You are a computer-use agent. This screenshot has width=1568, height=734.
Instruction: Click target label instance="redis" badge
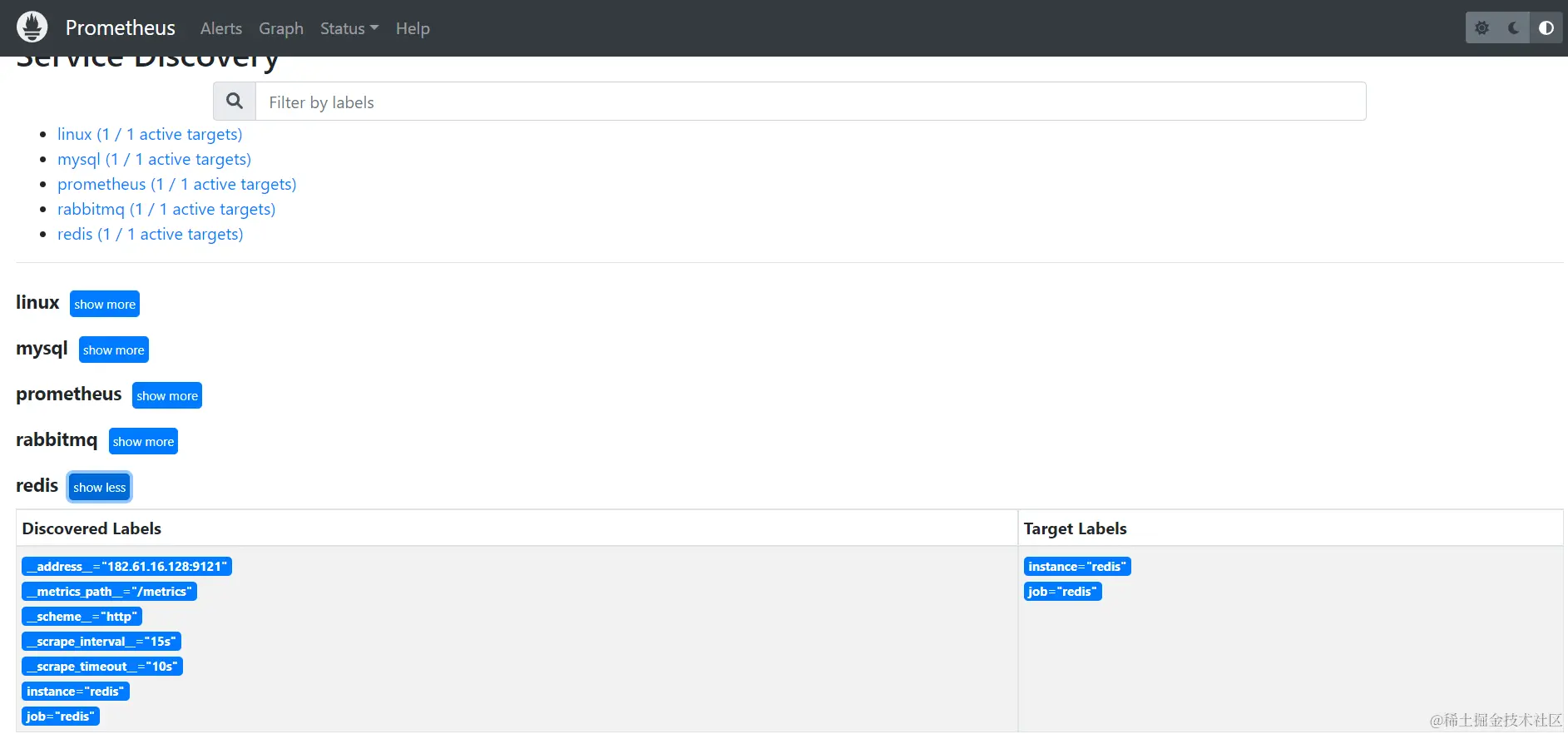point(1077,567)
